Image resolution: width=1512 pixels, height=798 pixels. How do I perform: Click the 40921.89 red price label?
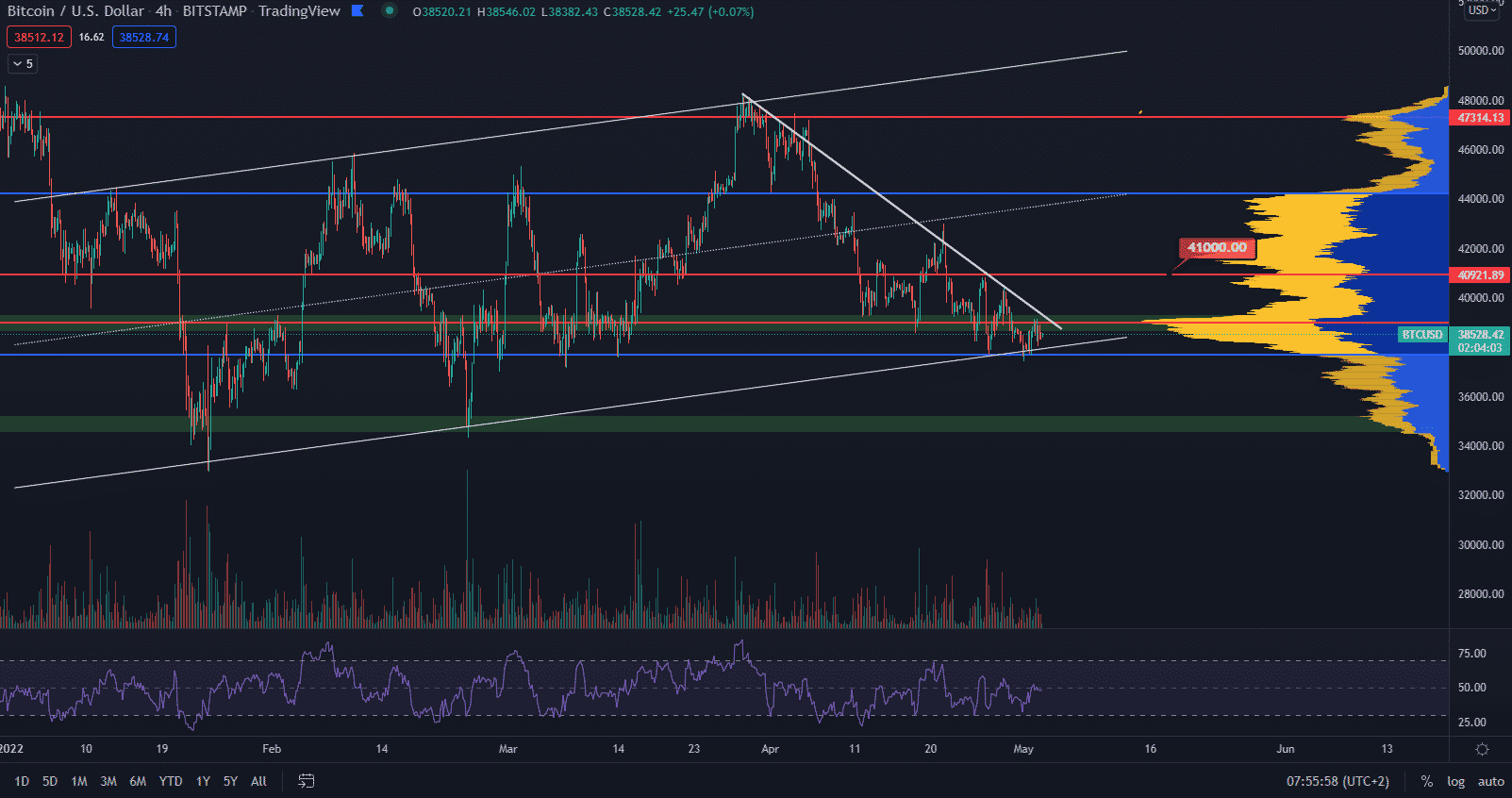[x=1480, y=275]
